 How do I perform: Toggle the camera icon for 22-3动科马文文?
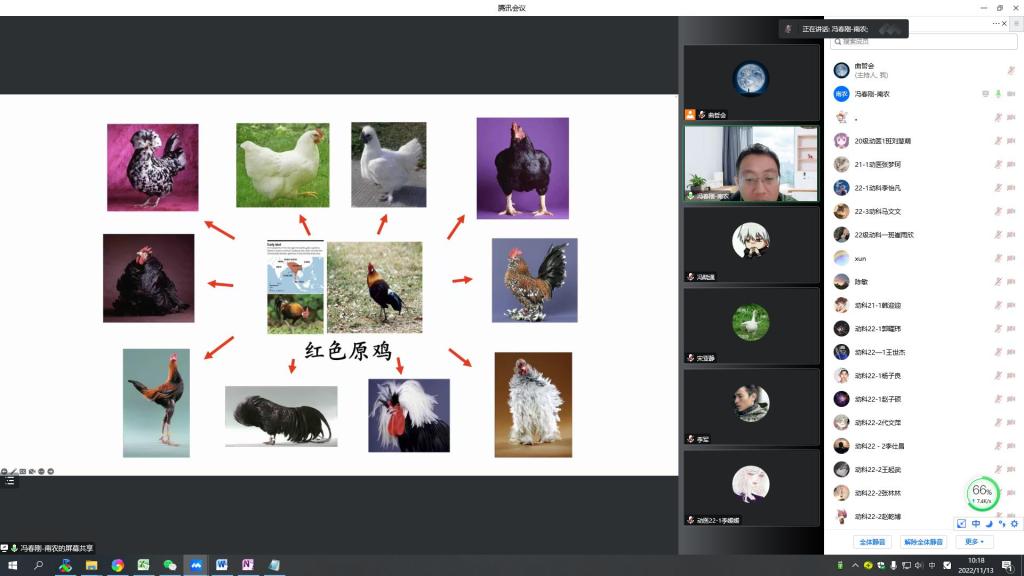[x=1011, y=211]
